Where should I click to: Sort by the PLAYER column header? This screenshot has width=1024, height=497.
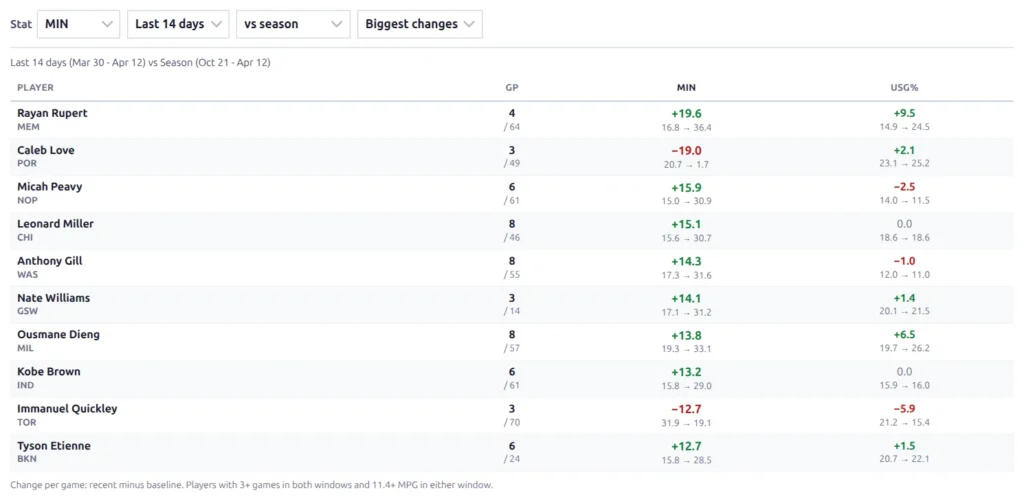35,88
